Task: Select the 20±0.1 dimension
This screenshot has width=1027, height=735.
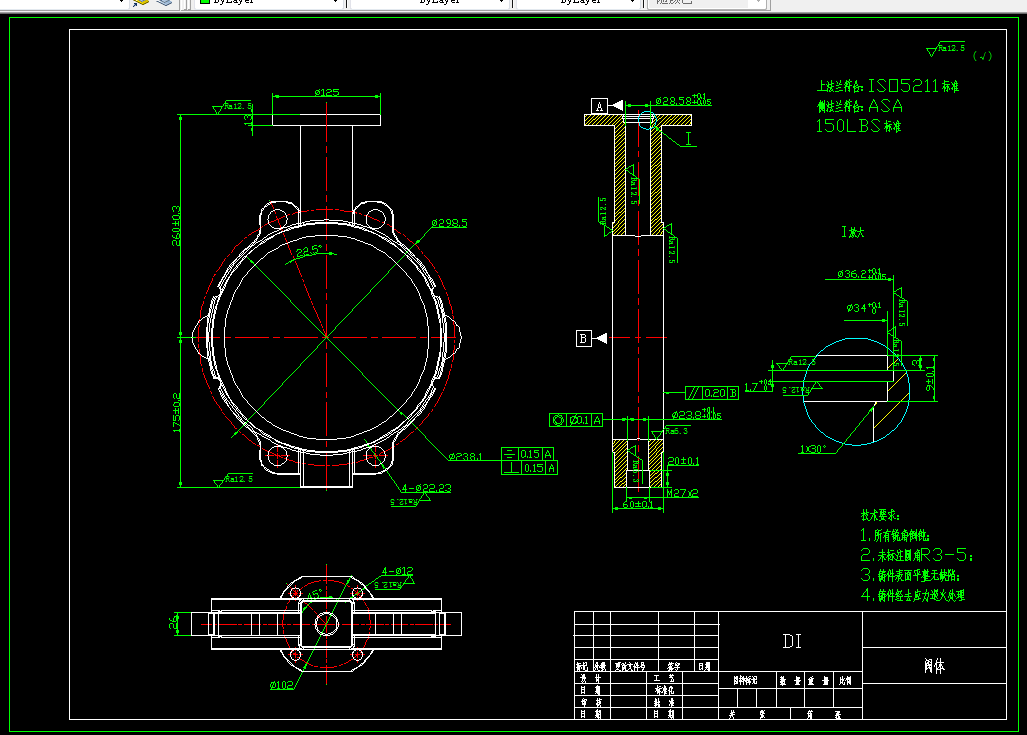Action: click(x=683, y=461)
